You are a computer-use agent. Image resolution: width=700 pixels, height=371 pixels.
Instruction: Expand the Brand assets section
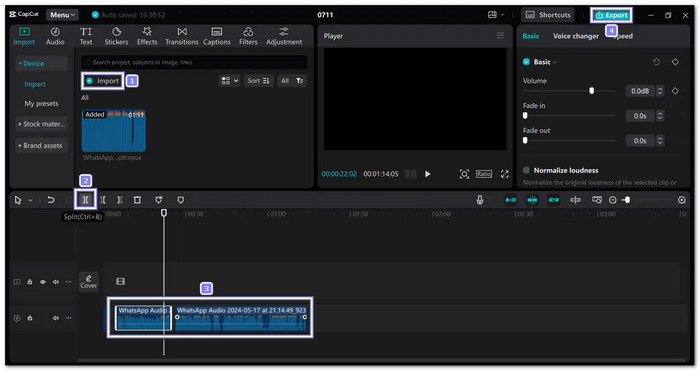[42, 145]
